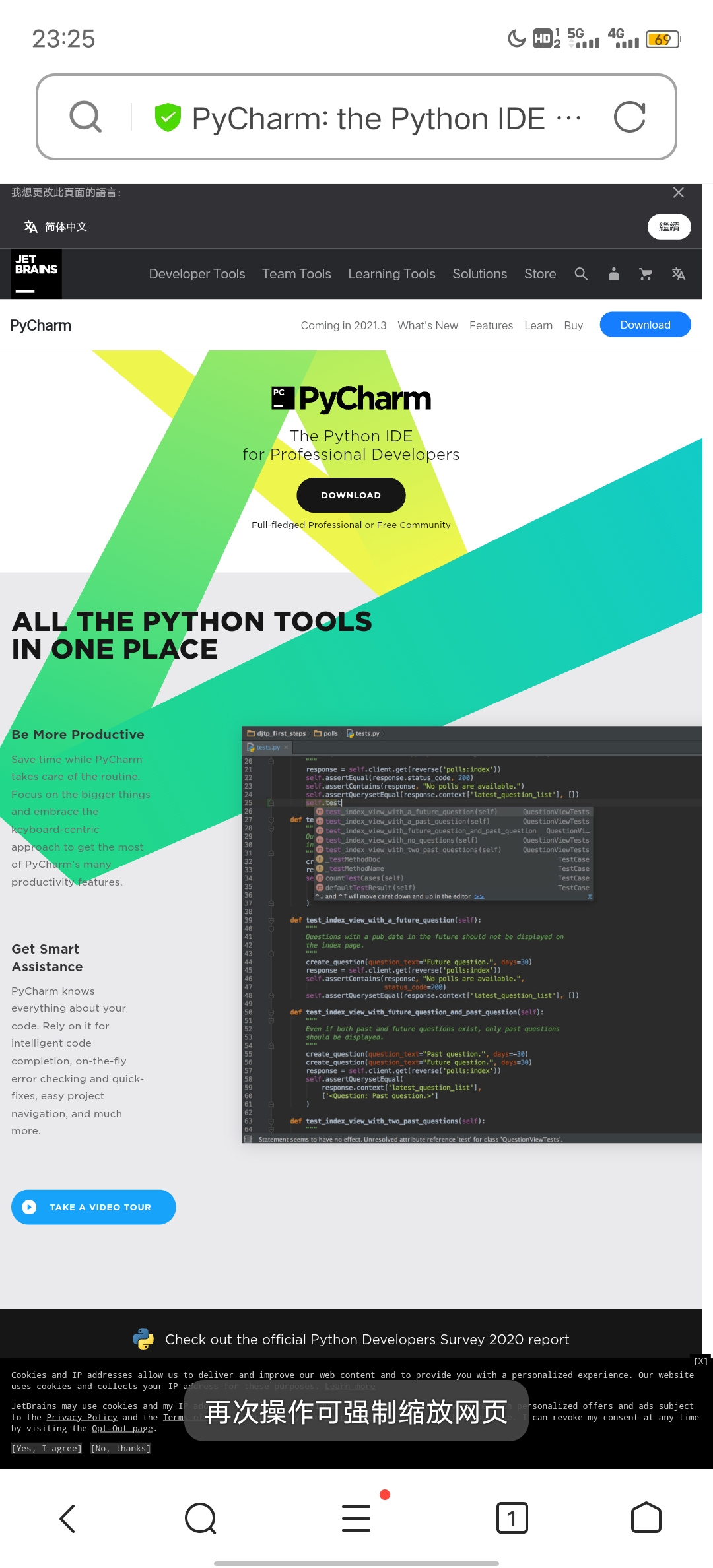Screen dimensions: 713x1568
Task: Open the Privacy Policy link
Action: (x=82, y=1417)
